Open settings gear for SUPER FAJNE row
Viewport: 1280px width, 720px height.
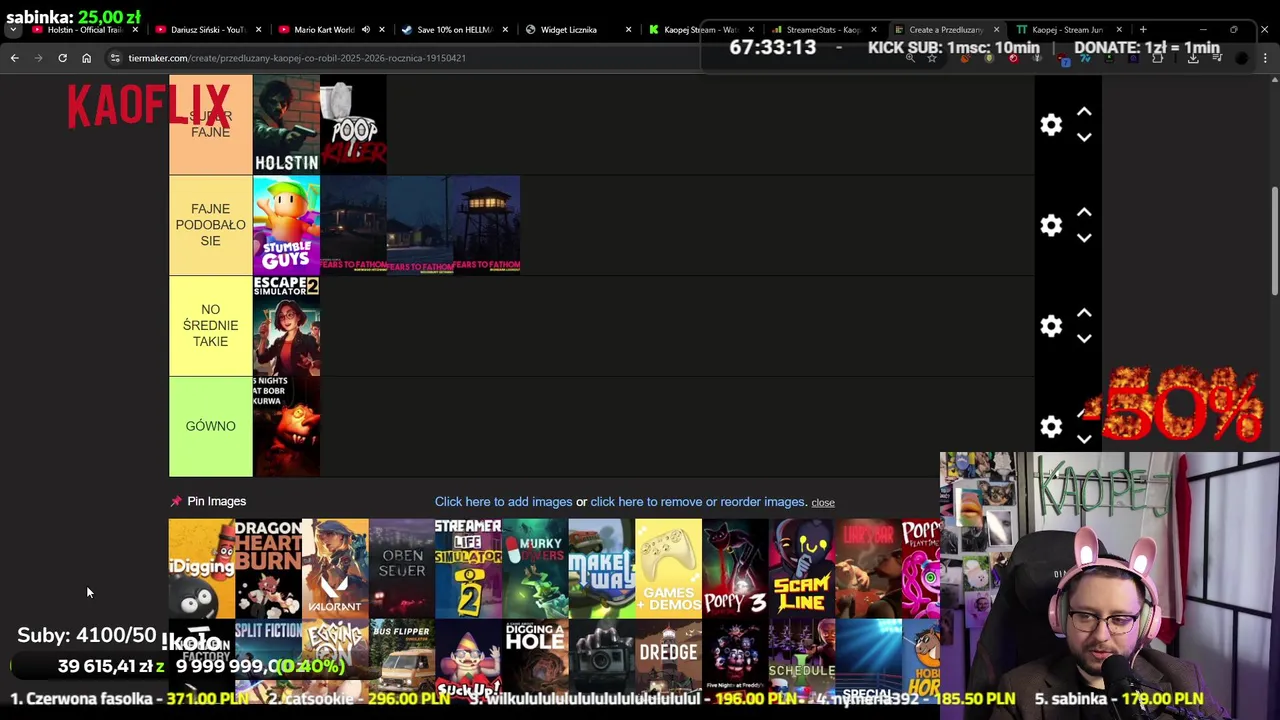click(1051, 125)
